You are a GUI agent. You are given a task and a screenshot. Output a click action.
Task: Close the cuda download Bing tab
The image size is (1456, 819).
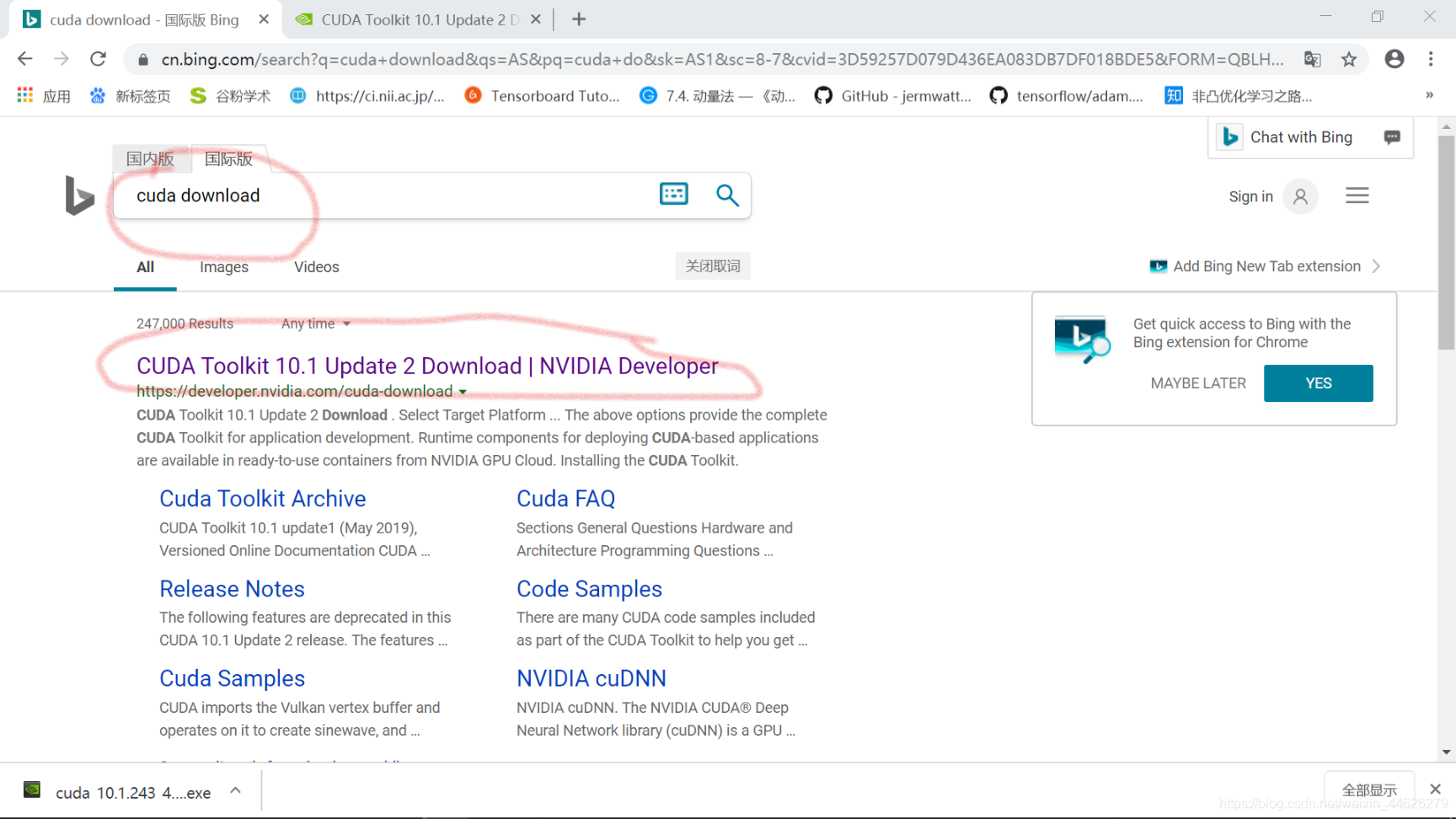point(264,19)
